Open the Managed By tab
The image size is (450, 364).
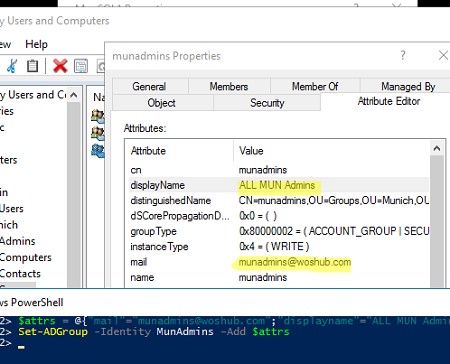click(408, 87)
